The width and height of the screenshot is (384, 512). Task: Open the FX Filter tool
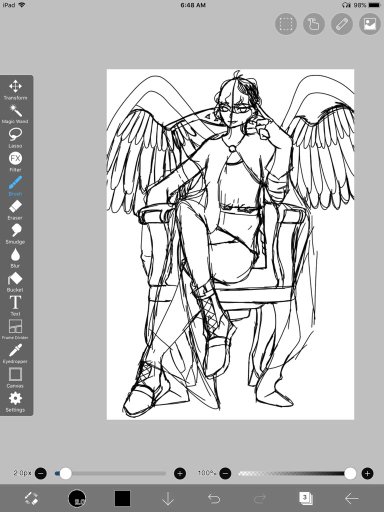[x=15, y=162]
